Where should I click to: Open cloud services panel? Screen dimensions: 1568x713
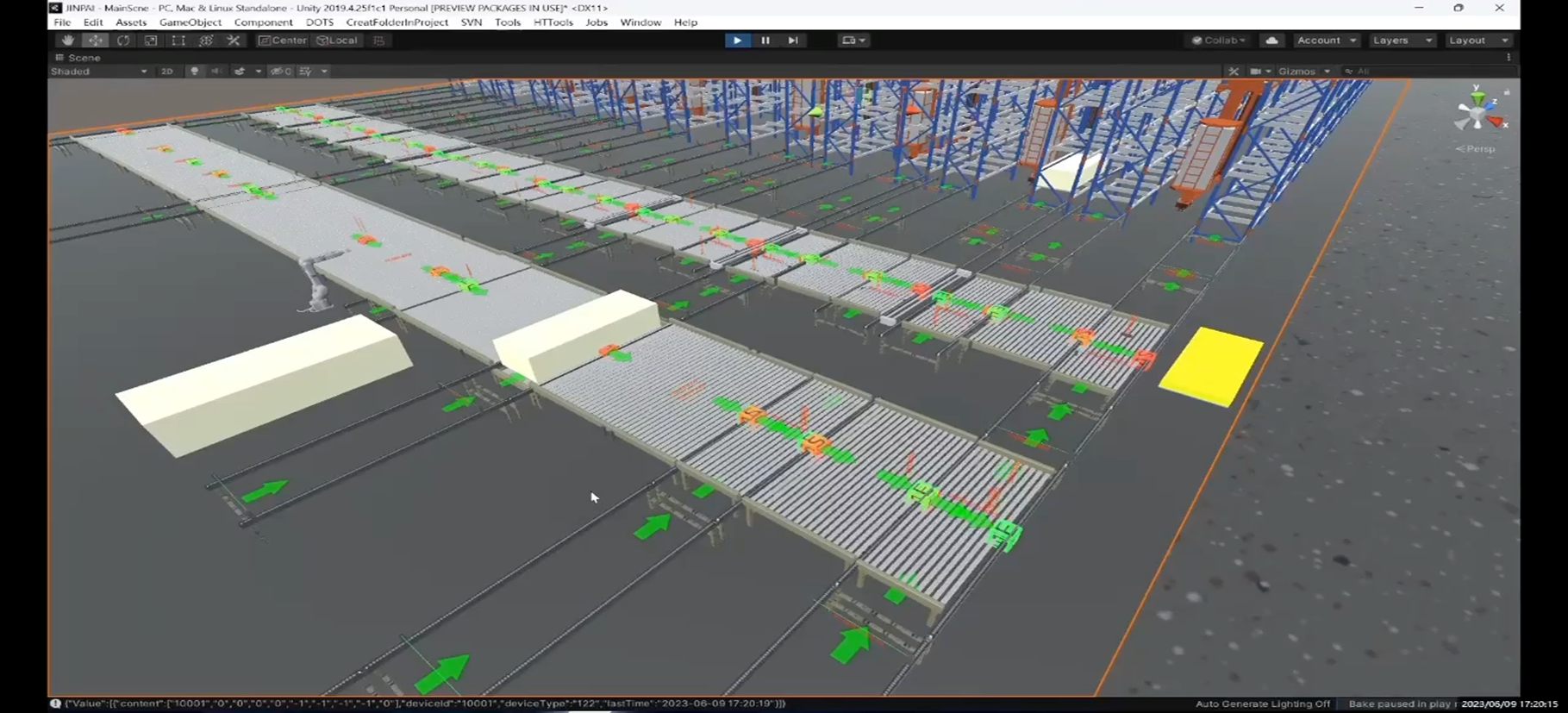tap(1272, 41)
